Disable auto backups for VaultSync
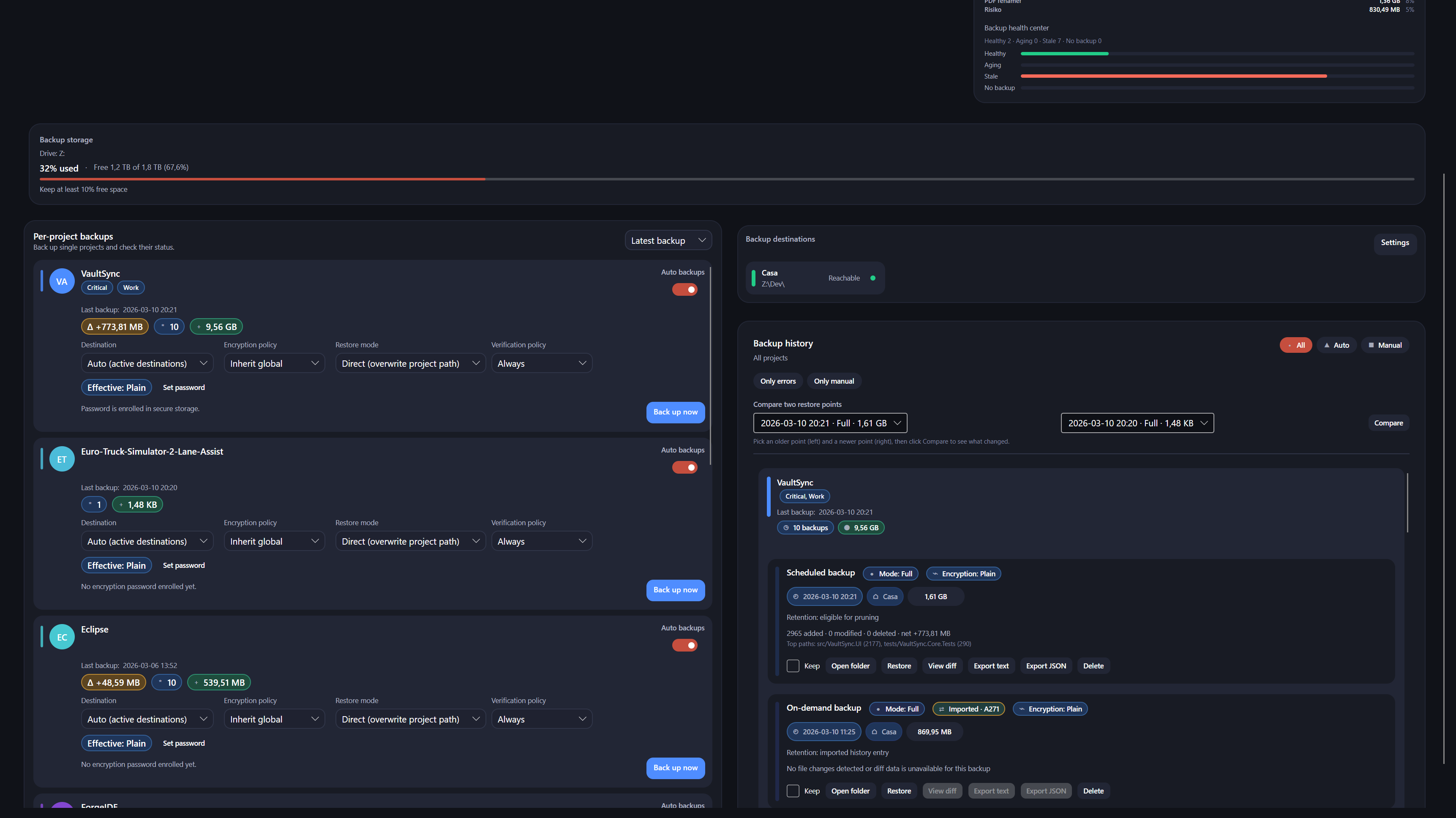 [x=684, y=289]
